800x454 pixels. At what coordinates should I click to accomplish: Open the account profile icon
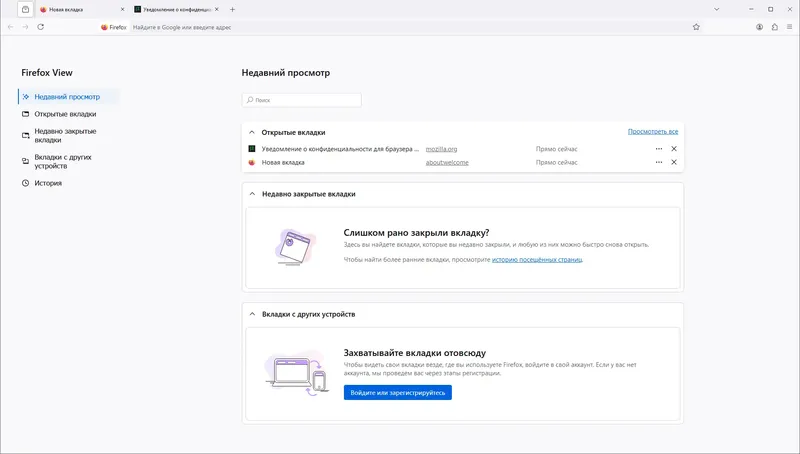point(760,27)
